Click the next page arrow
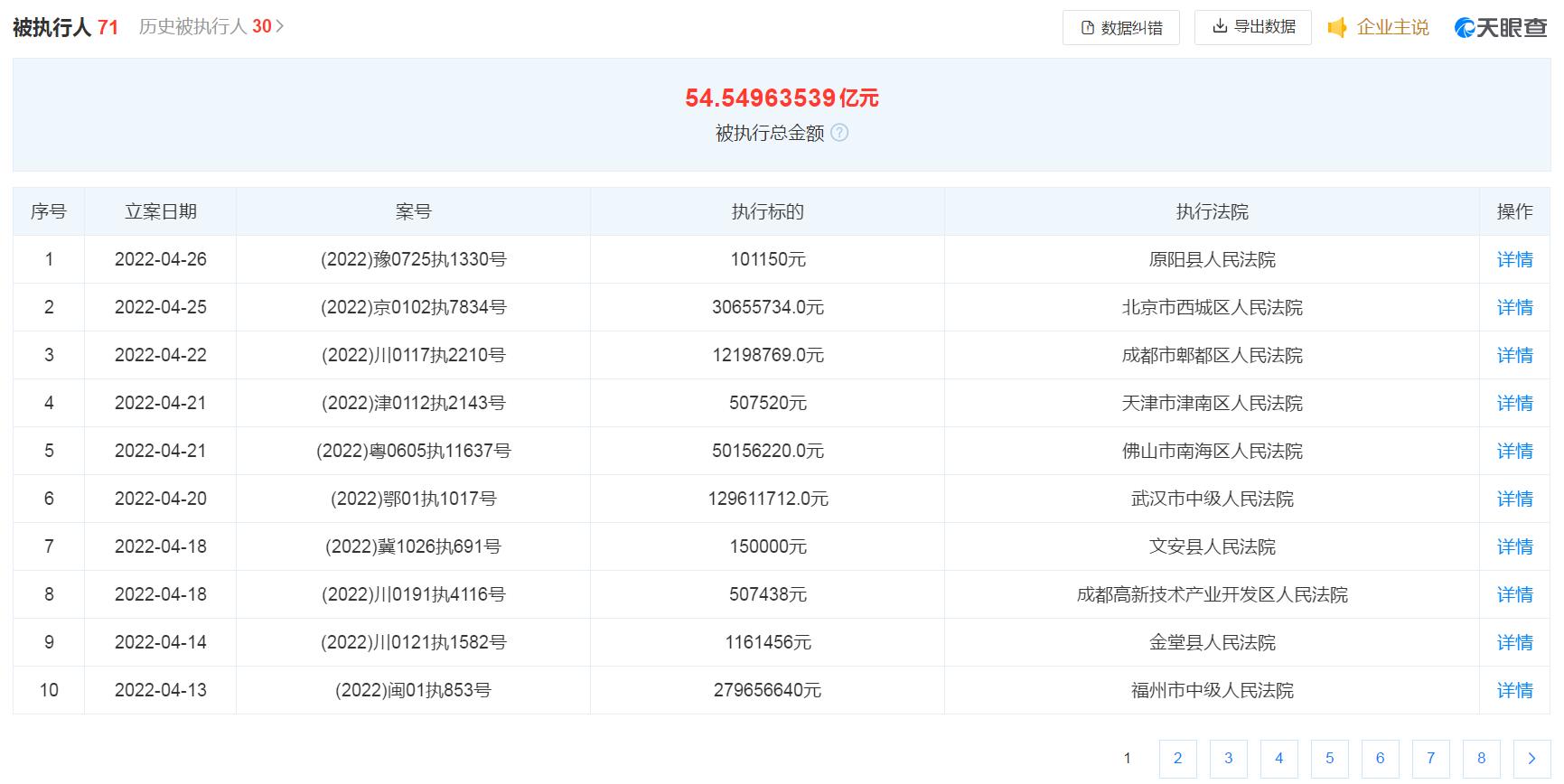The width and height of the screenshot is (1564, 784). (x=1531, y=759)
